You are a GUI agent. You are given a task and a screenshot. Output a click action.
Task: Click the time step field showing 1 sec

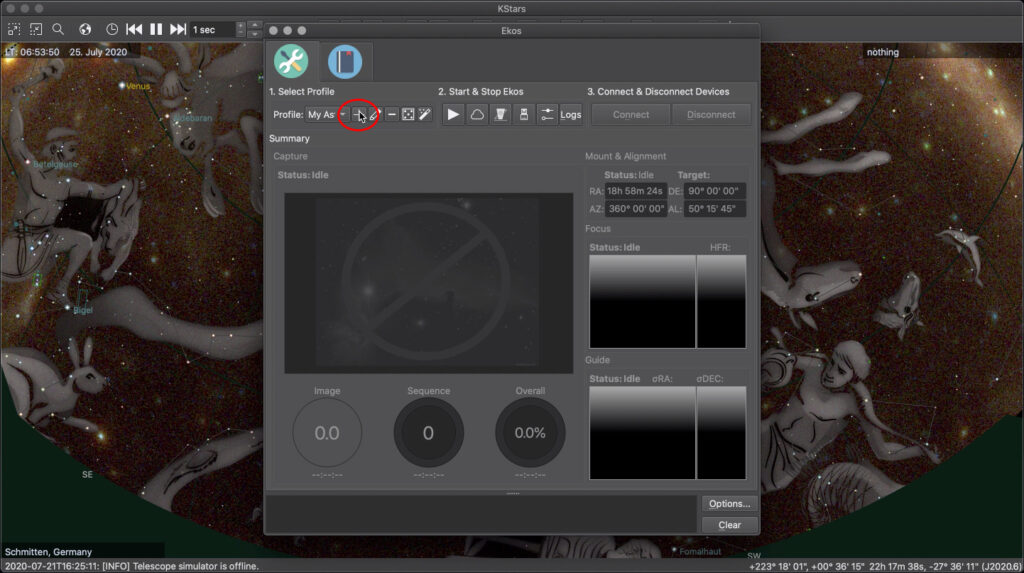(213, 29)
